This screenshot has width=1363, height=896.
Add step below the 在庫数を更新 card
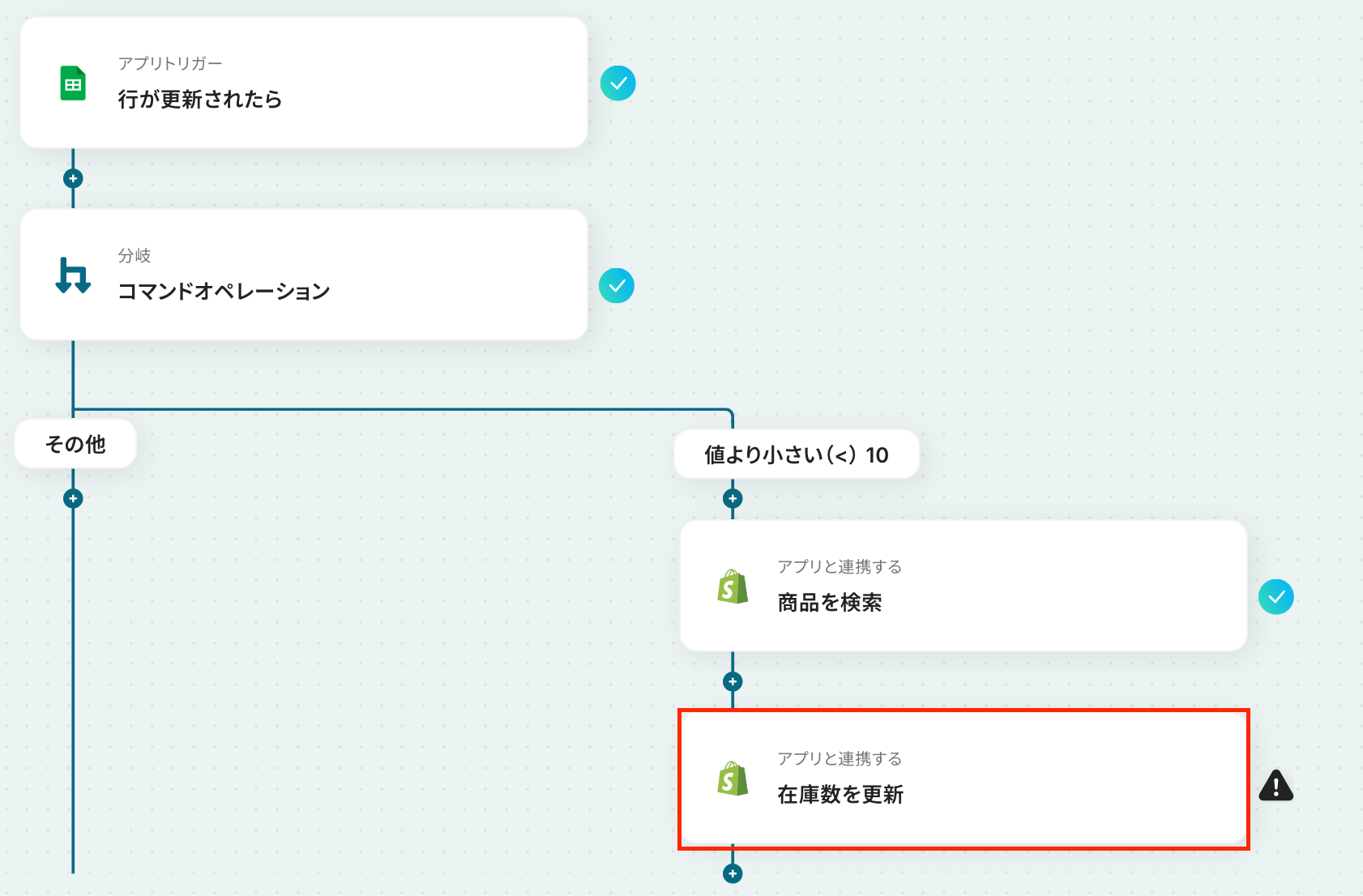[x=733, y=873]
